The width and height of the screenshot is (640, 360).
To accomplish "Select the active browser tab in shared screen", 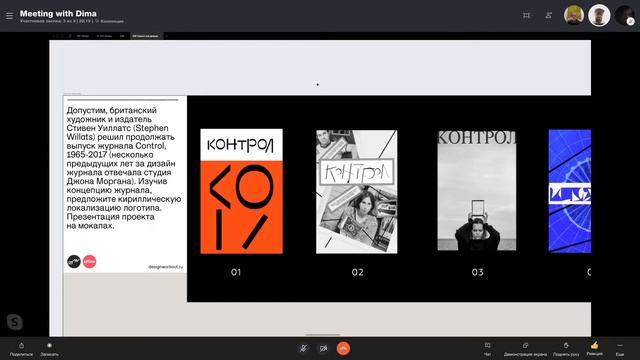I will click(146, 36).
